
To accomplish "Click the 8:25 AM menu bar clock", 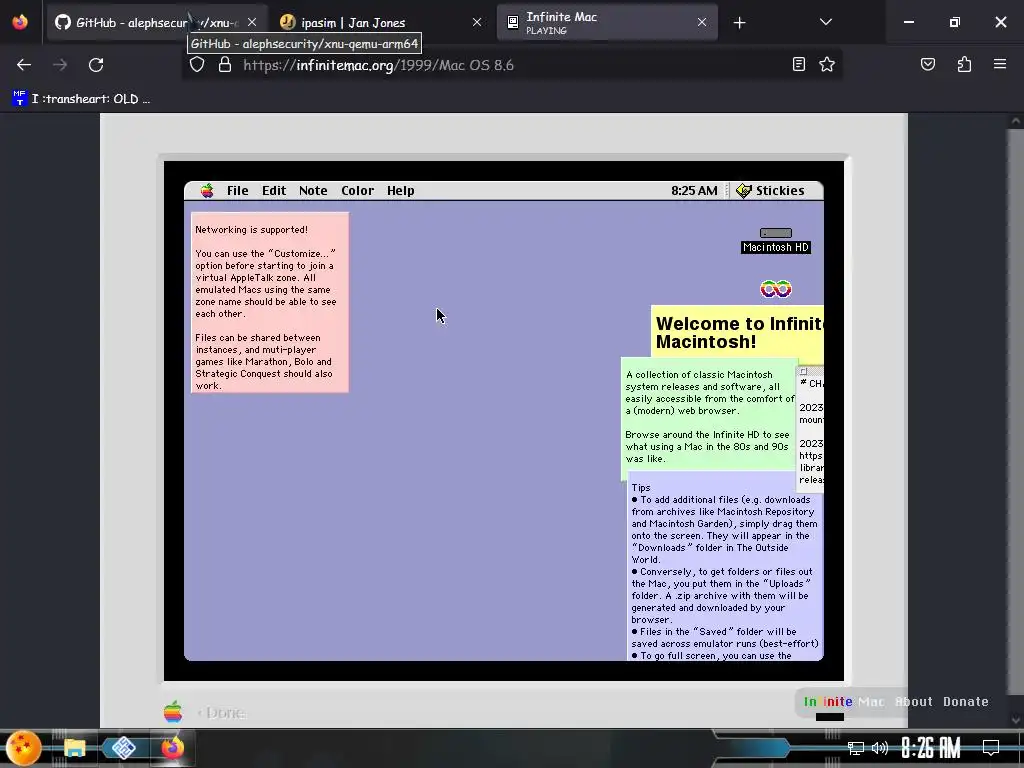I will pos(694,191).
